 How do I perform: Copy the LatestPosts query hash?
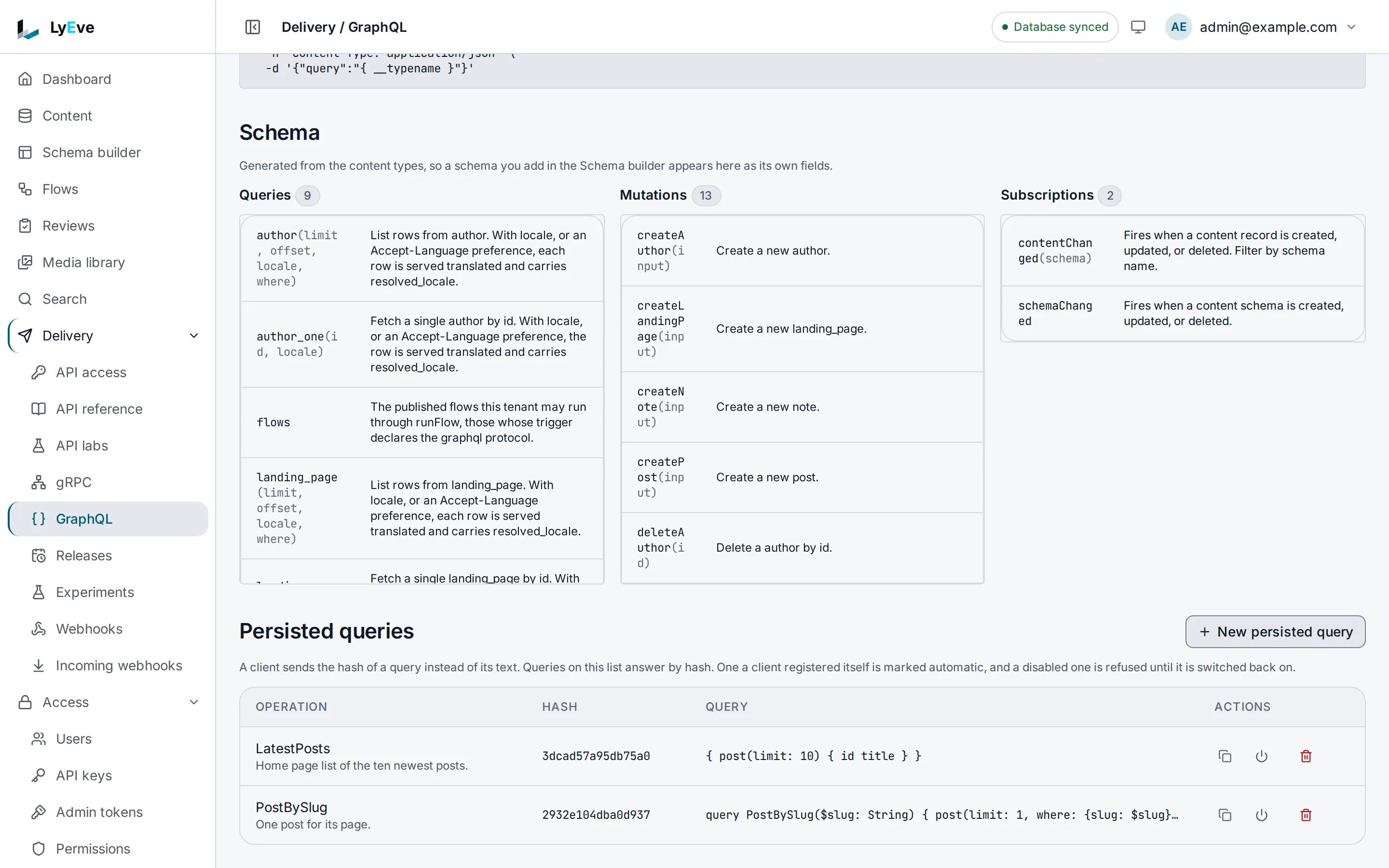click(1224, 756)
